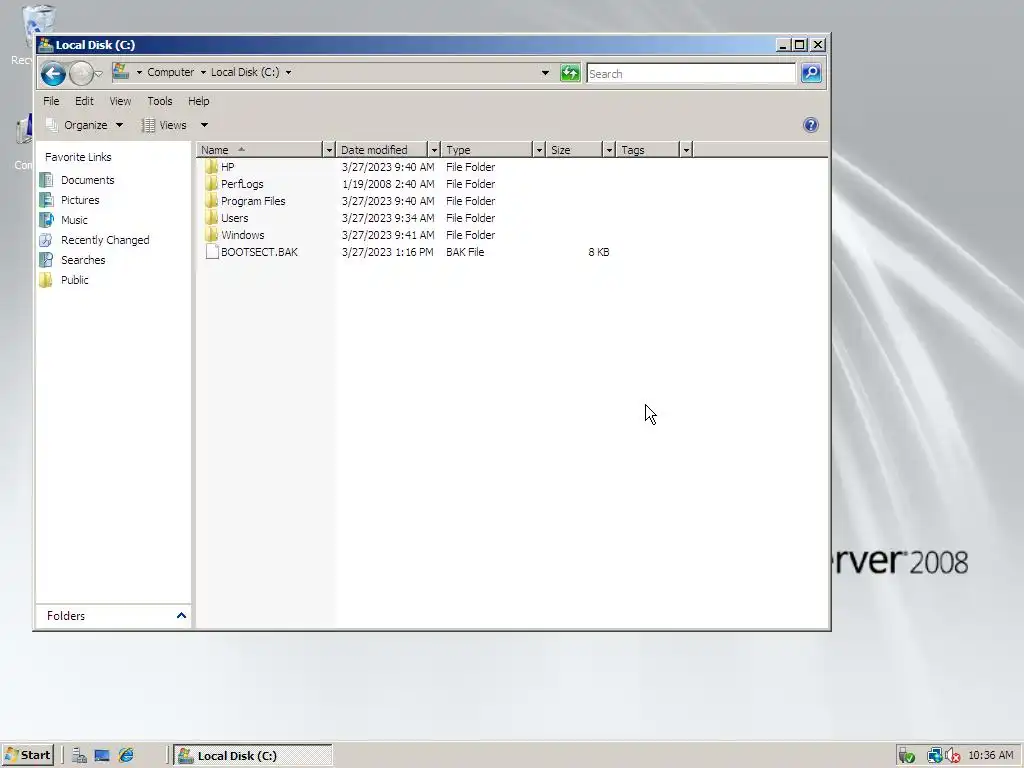Click the 8 KB size value
This screenshot has width=1024, height=768.
pos(598,252)
